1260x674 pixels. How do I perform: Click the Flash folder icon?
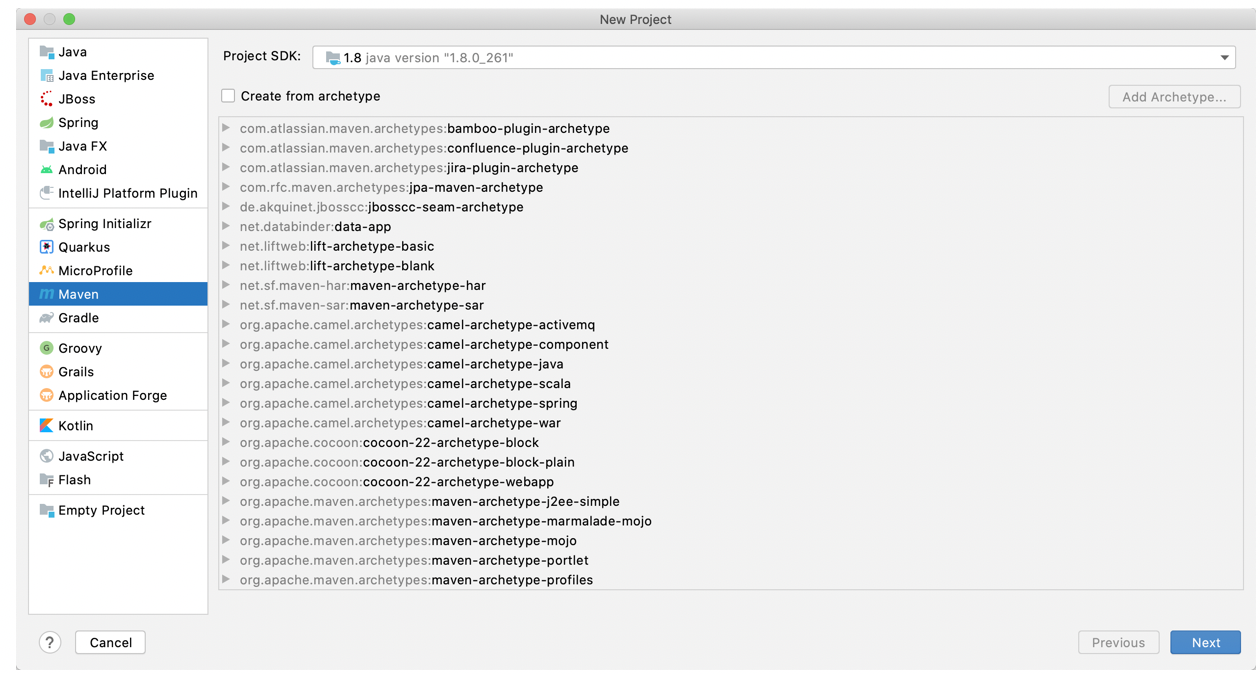(x=46, y=480)
